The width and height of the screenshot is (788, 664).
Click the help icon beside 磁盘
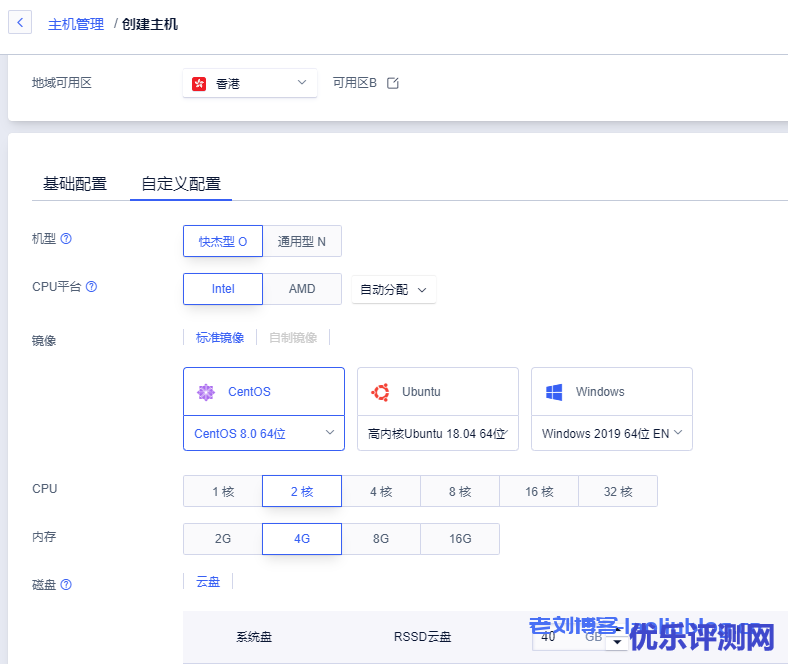(x=66, y=585)
